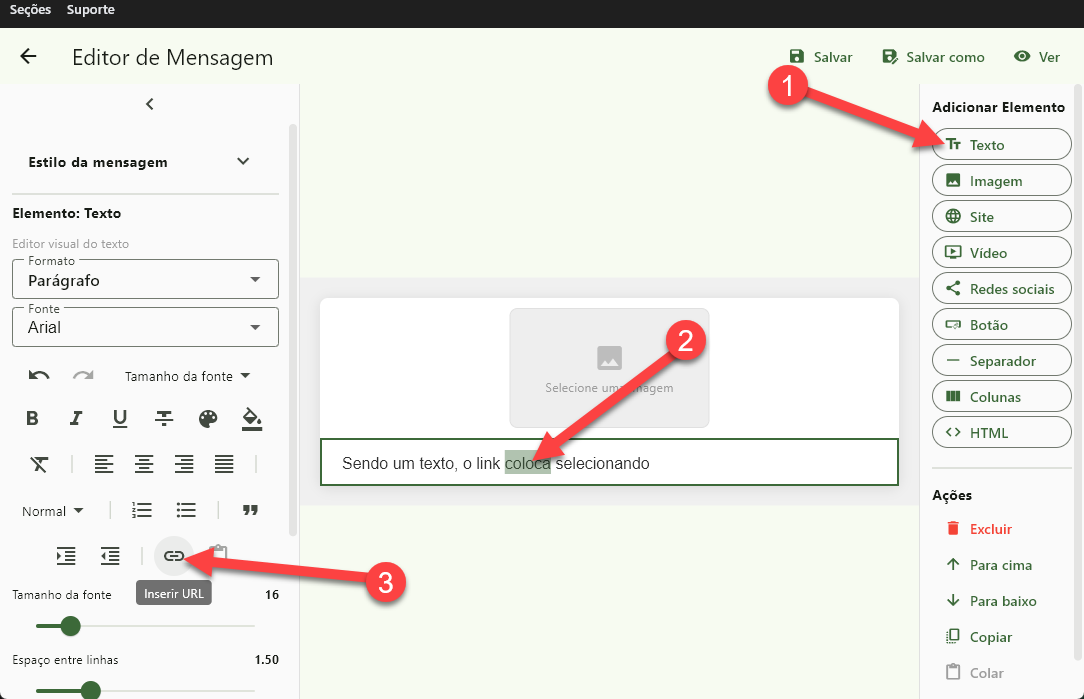Open the Suporte menu
Screen dimensions: 1084x699
(91, 10)
